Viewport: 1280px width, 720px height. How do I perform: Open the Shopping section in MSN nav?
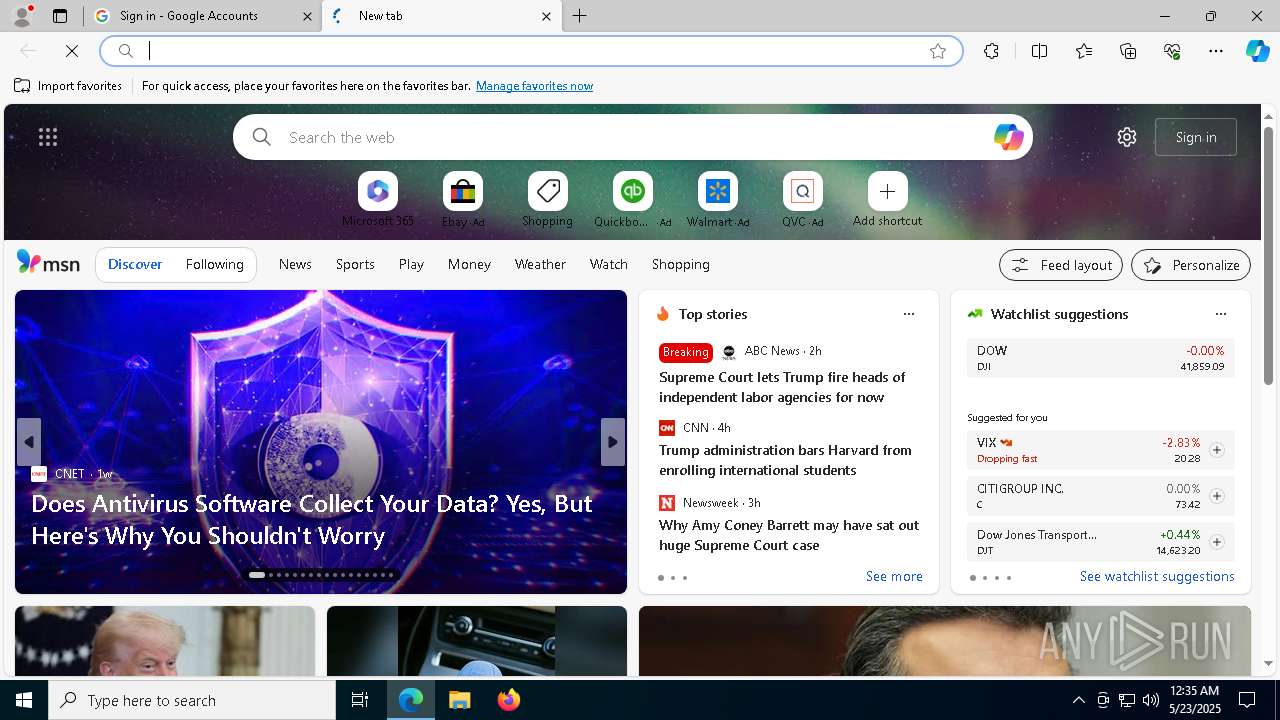pyautogui.click(x=681, y=264)
